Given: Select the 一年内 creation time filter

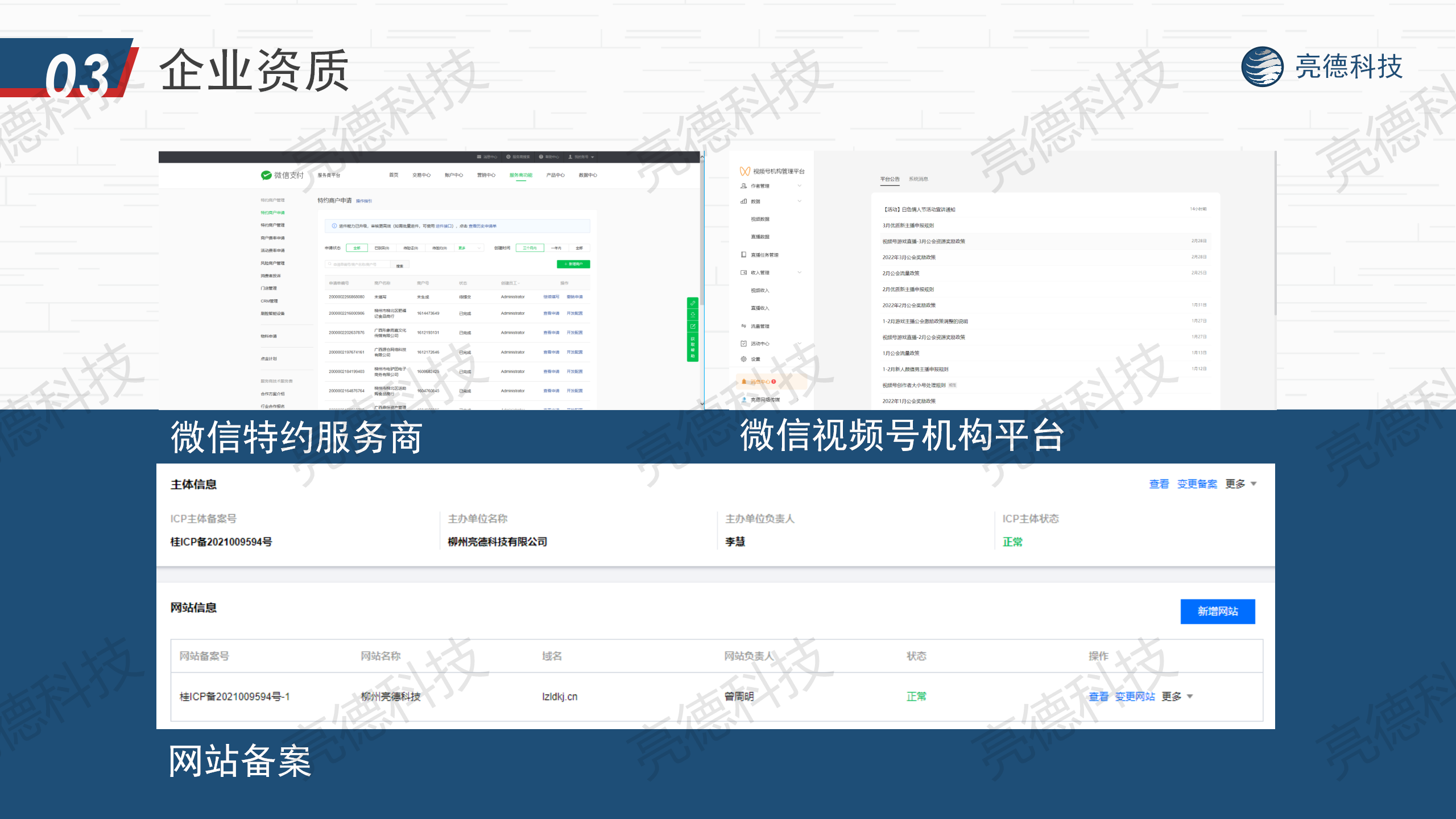Looking at the screenshot, I should point(556,249).
